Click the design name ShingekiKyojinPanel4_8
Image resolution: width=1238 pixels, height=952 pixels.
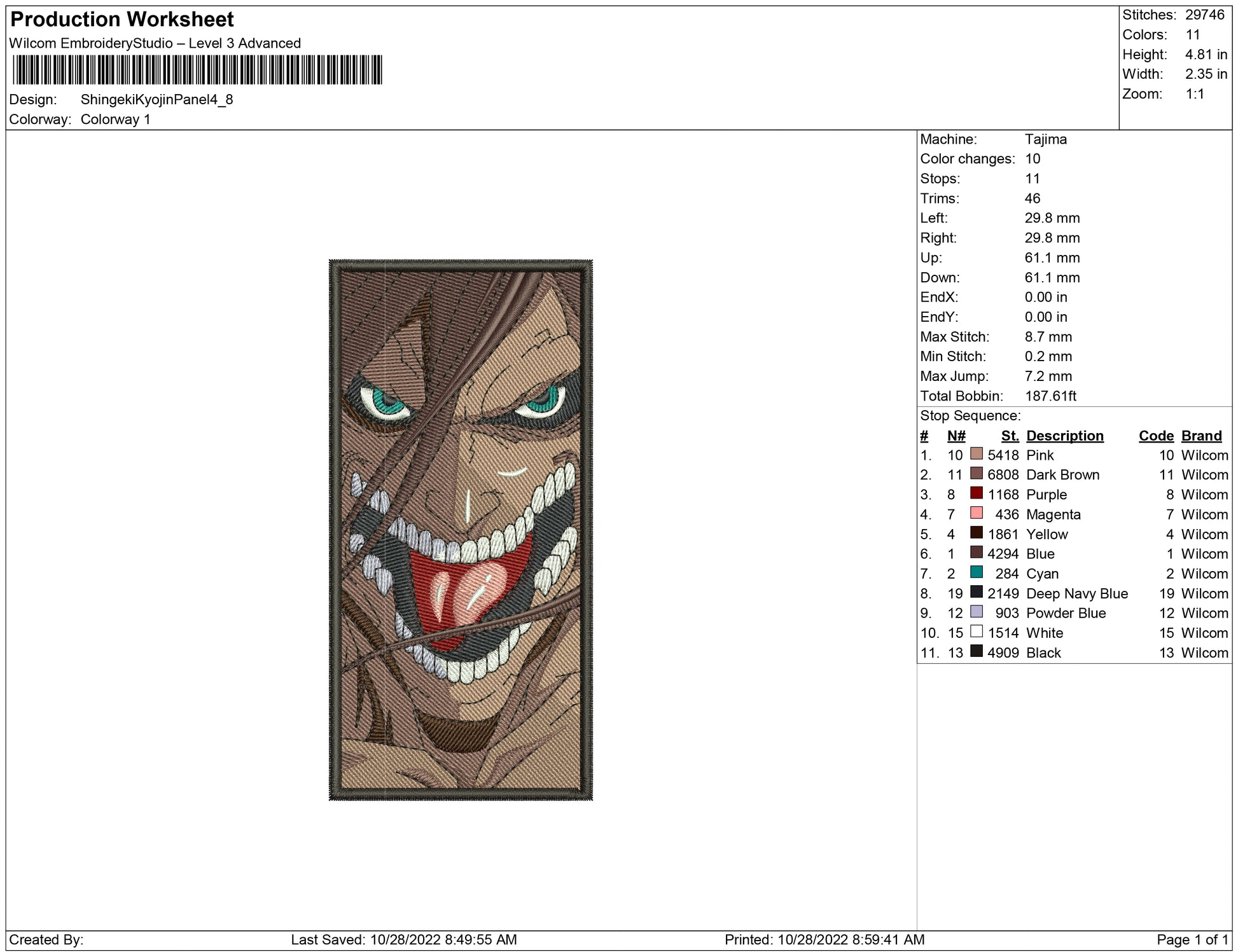tap(156, 100)
